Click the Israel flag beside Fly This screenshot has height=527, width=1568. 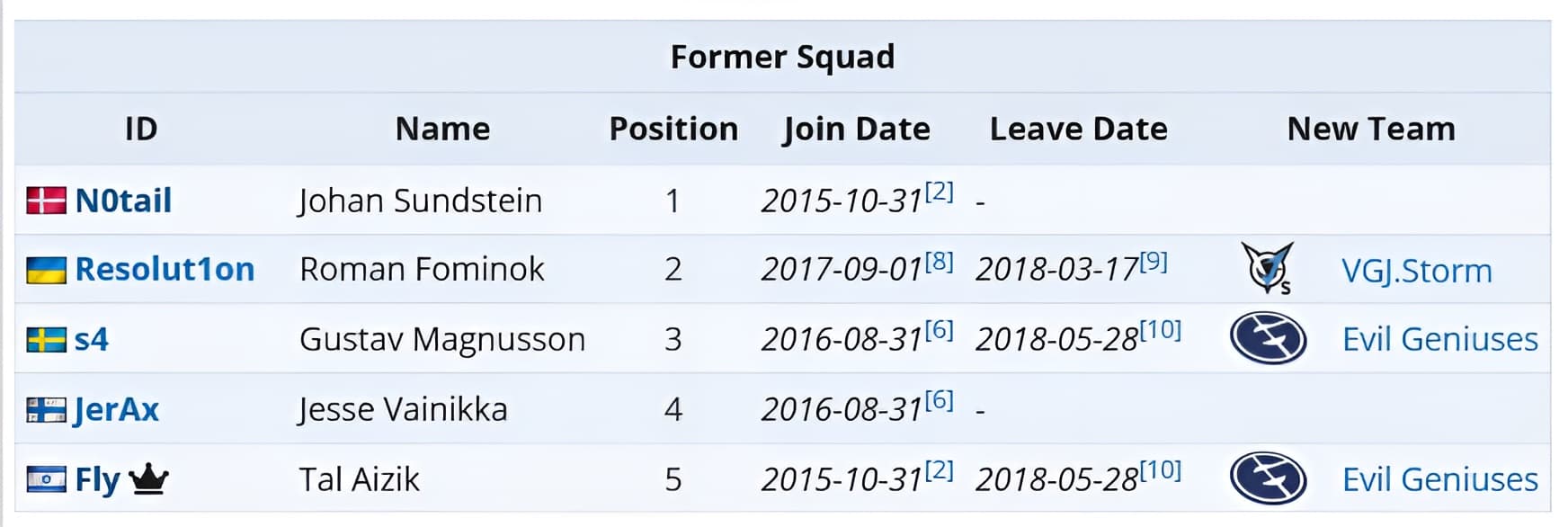pos(46,479)
